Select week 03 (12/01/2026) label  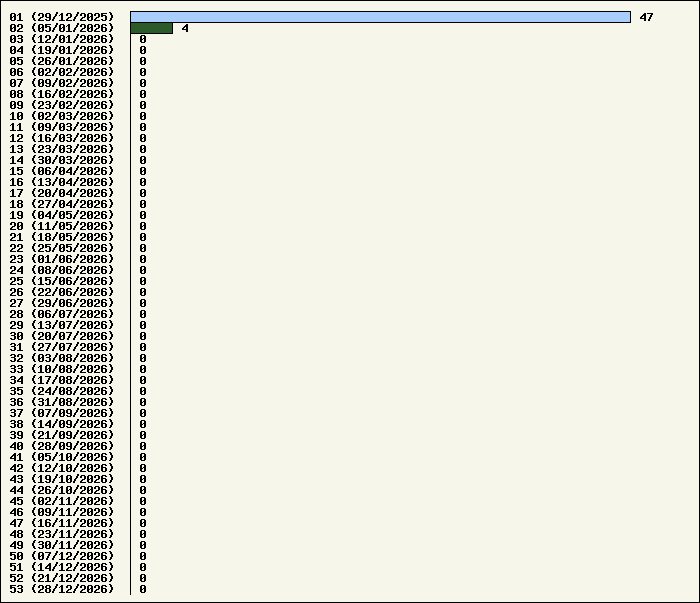pyautogui.click(x=62, y=39)
